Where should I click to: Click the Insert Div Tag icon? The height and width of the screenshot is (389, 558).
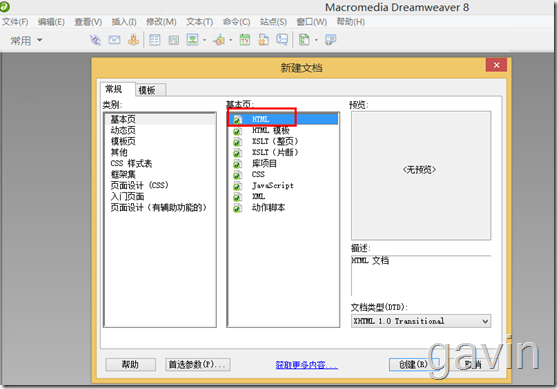pos(174,40)
